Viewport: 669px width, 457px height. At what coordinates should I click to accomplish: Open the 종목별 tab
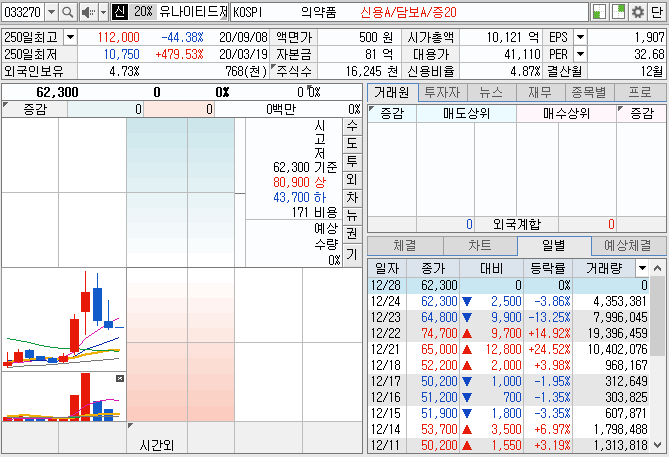point(589,93)
